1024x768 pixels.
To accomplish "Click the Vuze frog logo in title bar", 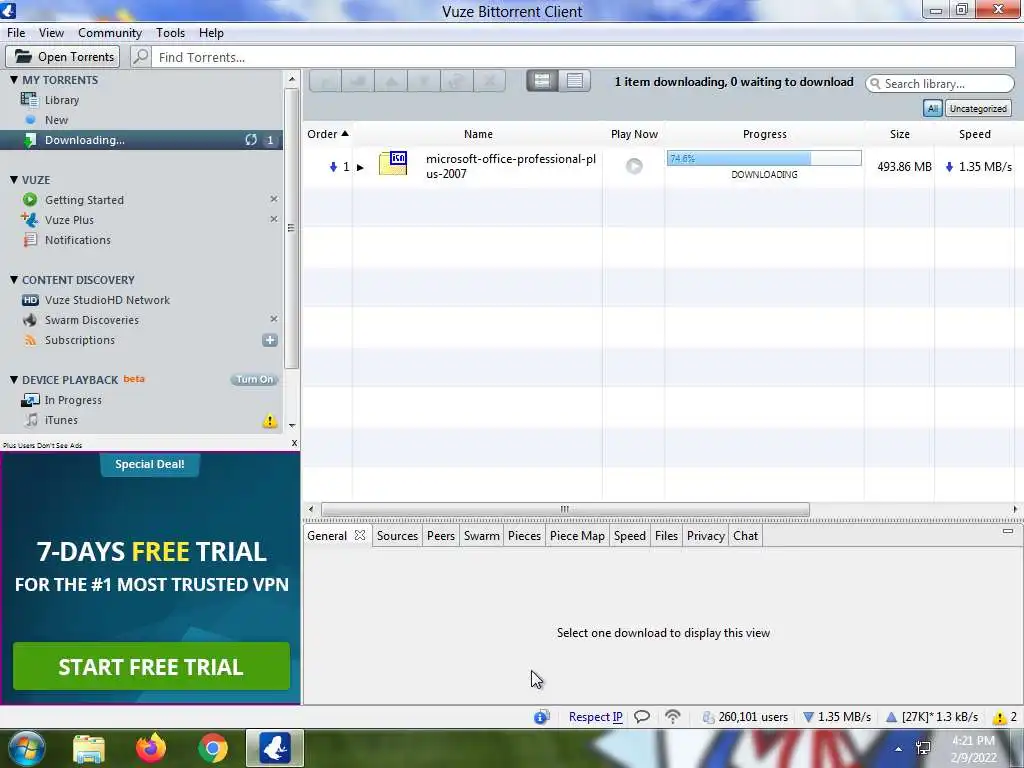I will coord(8,10).
